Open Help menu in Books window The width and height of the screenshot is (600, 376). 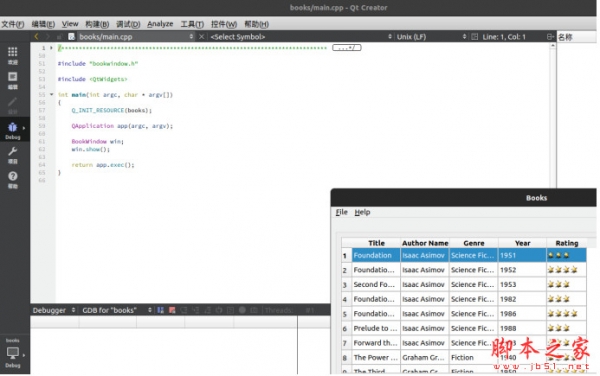(x=362, y=212)
